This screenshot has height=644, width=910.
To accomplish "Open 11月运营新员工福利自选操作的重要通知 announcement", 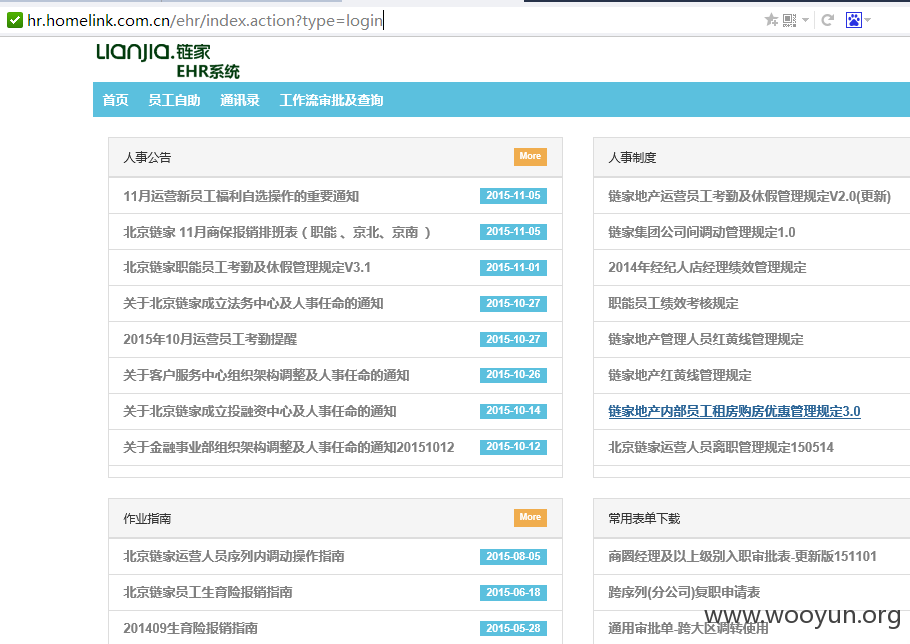I will click(x=241, y=196).
